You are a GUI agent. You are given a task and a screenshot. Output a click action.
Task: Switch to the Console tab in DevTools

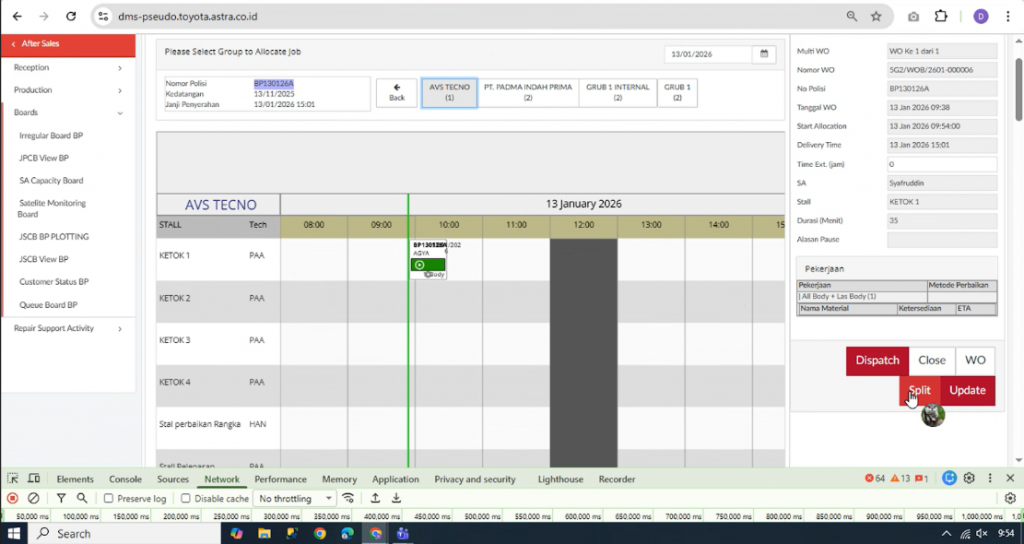[125, 479]
